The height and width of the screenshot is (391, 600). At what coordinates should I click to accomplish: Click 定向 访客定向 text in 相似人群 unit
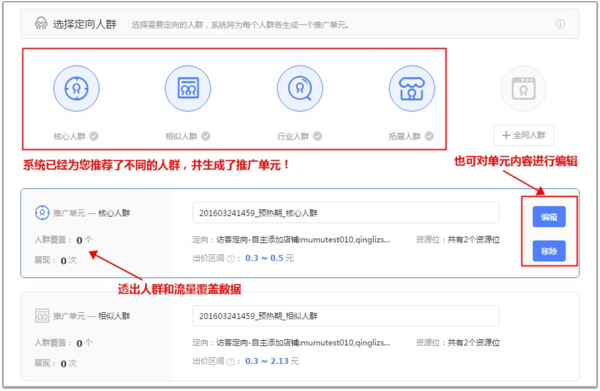click(x=291, y=342)
